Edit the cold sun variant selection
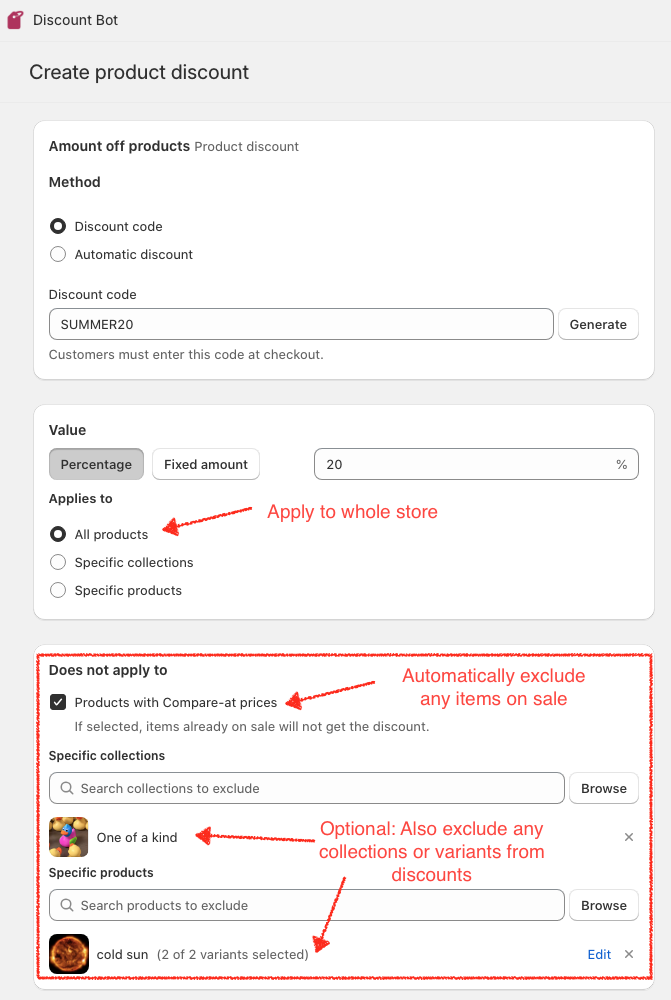The height and width of the screenshot is (1000, 671). 599,954
